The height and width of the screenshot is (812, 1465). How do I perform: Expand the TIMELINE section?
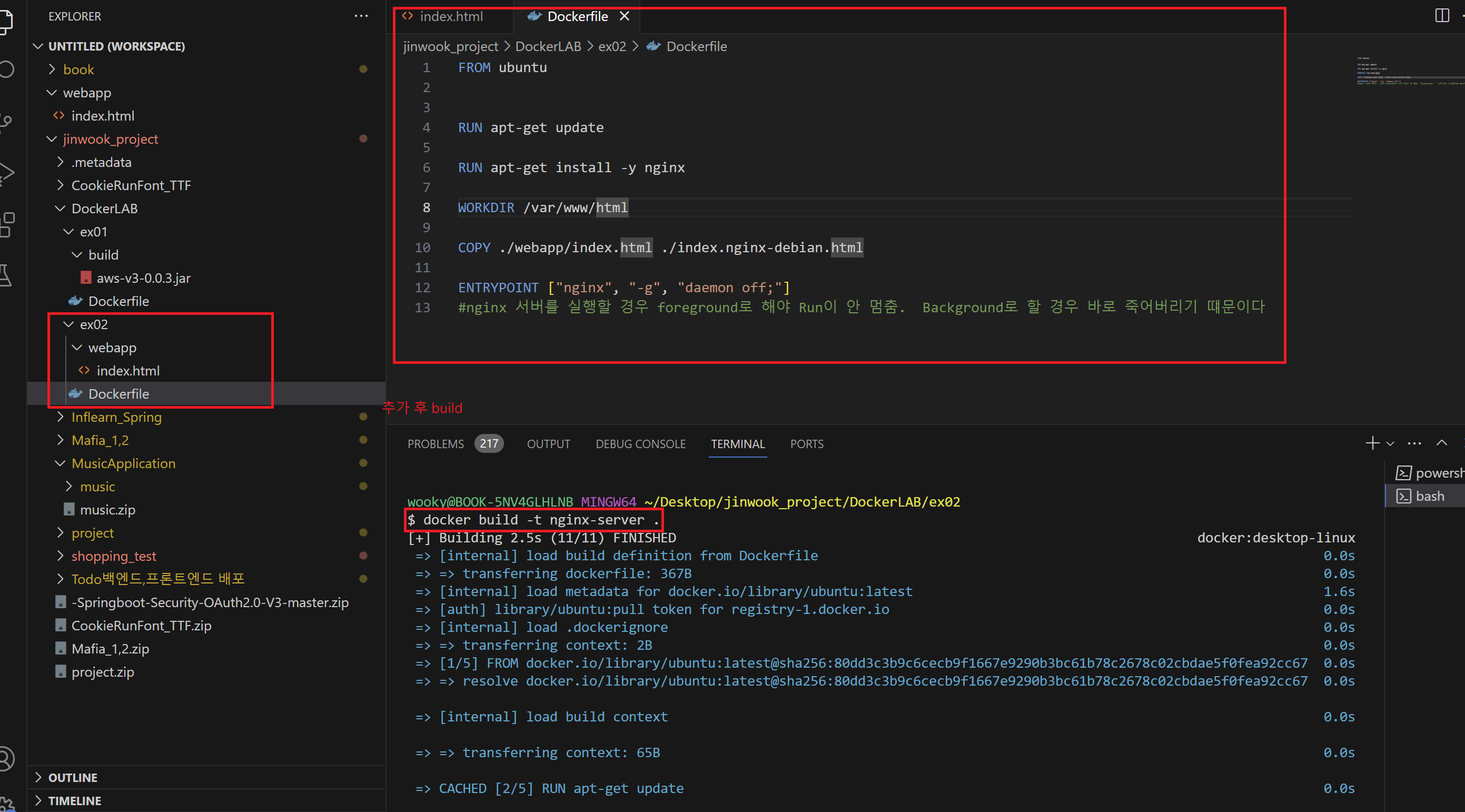coord(74,800)
